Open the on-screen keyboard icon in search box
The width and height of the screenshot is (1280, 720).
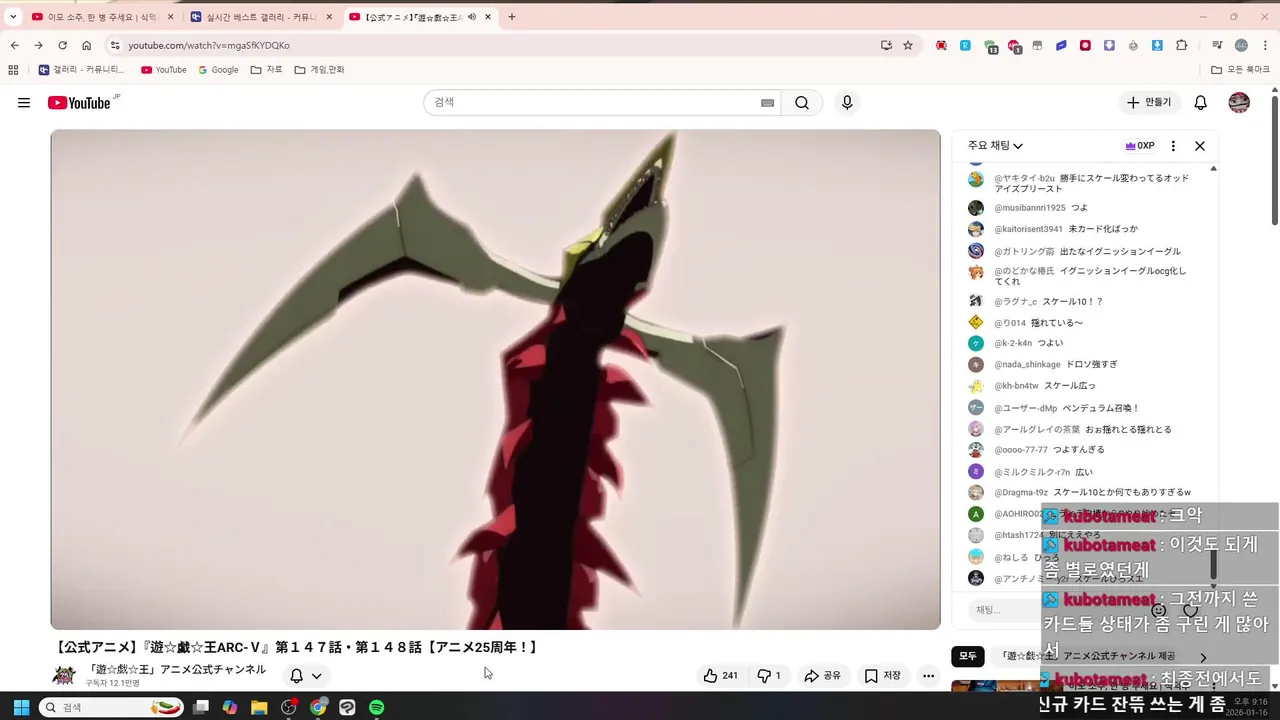coord(768,103)
